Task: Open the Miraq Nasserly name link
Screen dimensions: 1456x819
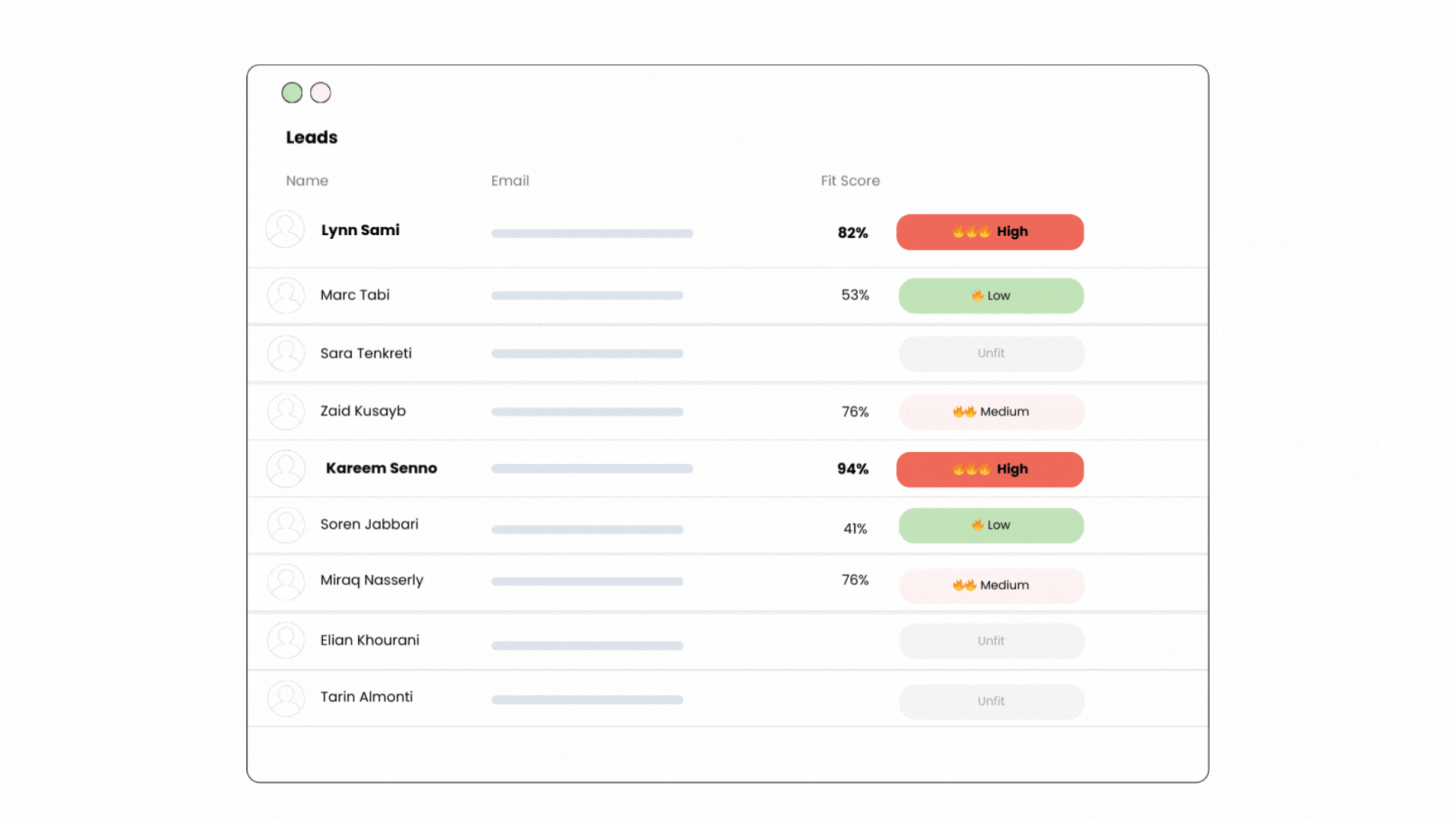Action: 372,580
